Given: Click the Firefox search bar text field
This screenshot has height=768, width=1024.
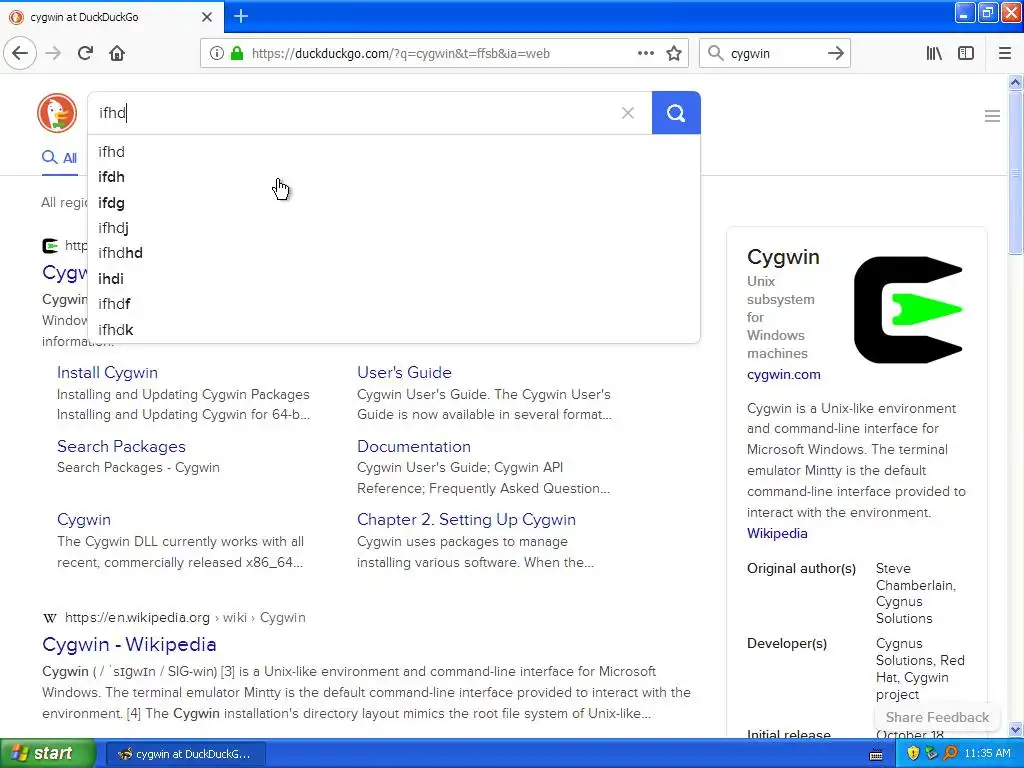Looking at the screenshot, I should (x=774, y=54).
